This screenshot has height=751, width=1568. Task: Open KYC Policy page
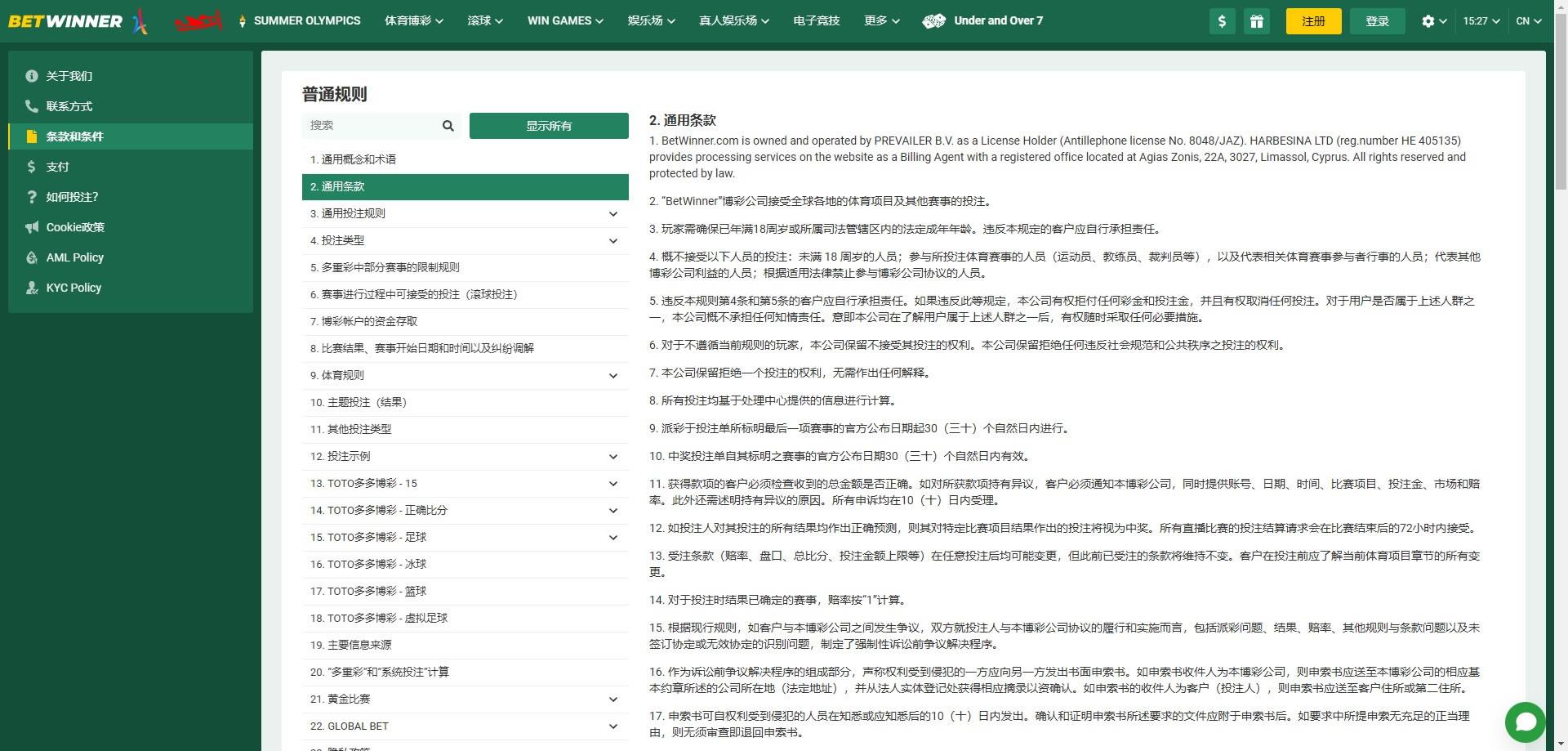pos(131,288)
